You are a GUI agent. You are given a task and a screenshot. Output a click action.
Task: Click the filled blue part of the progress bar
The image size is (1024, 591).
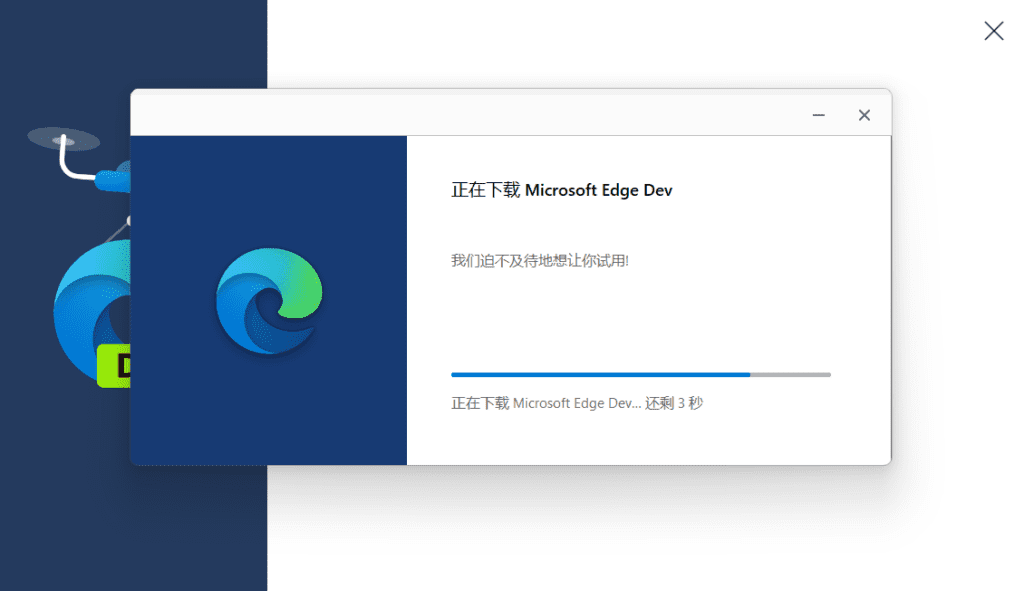point(600,375)
